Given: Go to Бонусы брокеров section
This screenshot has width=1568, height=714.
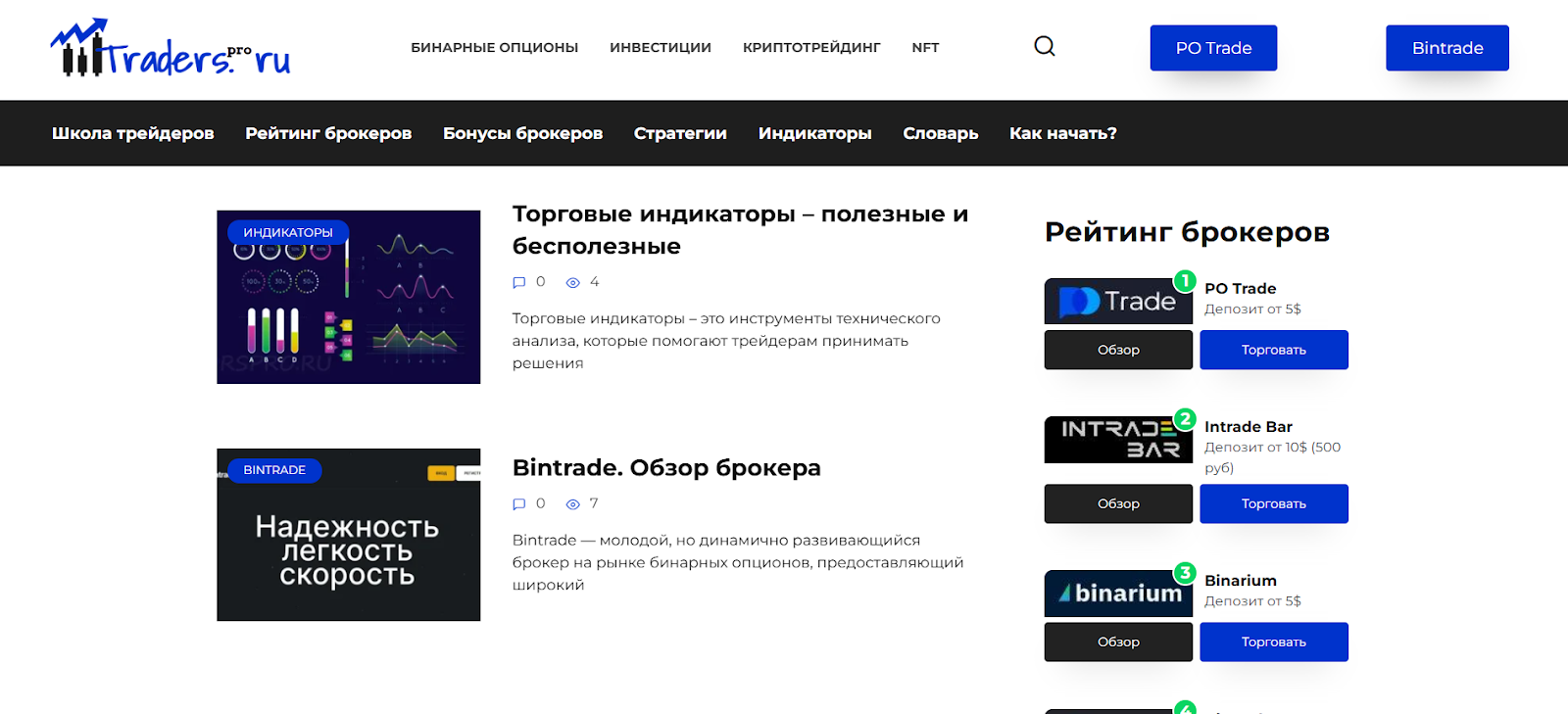Looking at the screenshot, I should coord(522,133).
